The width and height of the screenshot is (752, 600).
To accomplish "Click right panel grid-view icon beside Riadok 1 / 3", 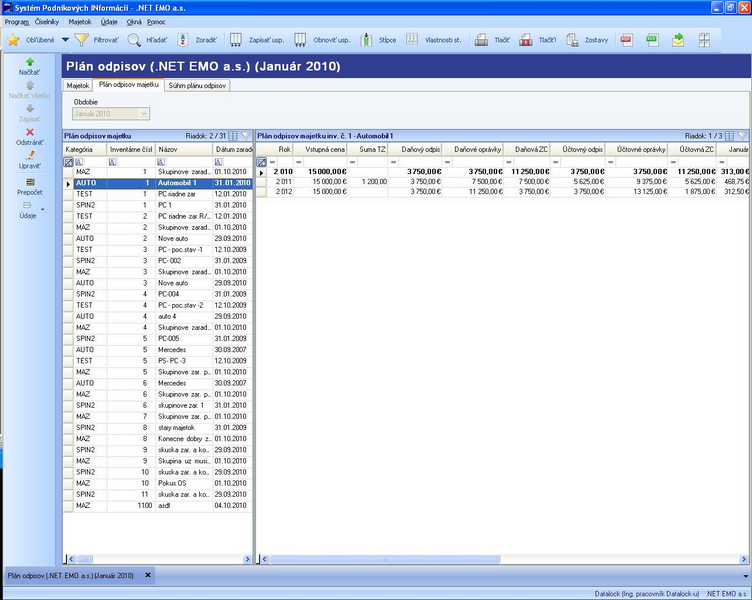I will click(x=729, y=136).
